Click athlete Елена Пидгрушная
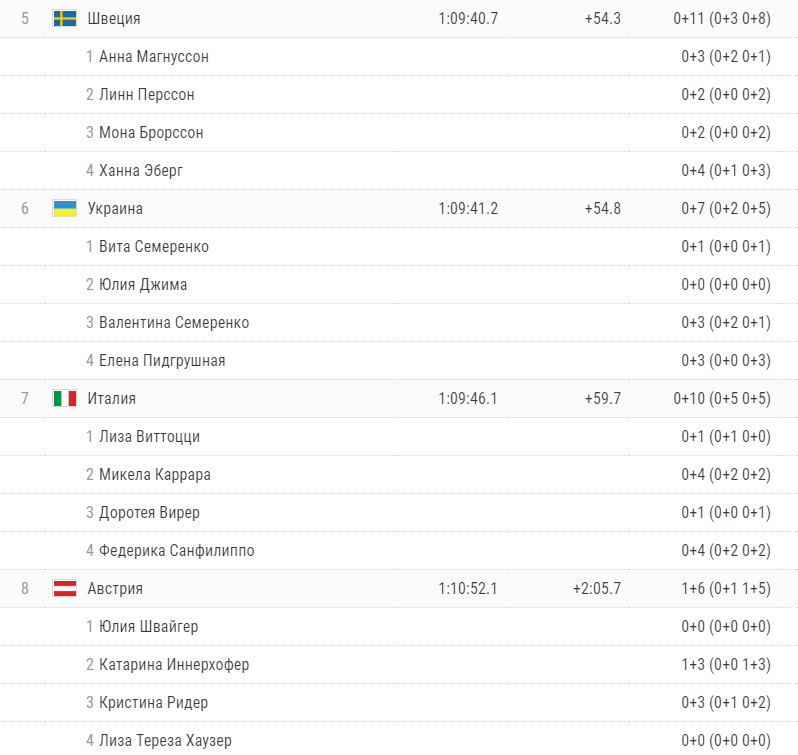Viewport: 798px width, 755px height. 162,361
